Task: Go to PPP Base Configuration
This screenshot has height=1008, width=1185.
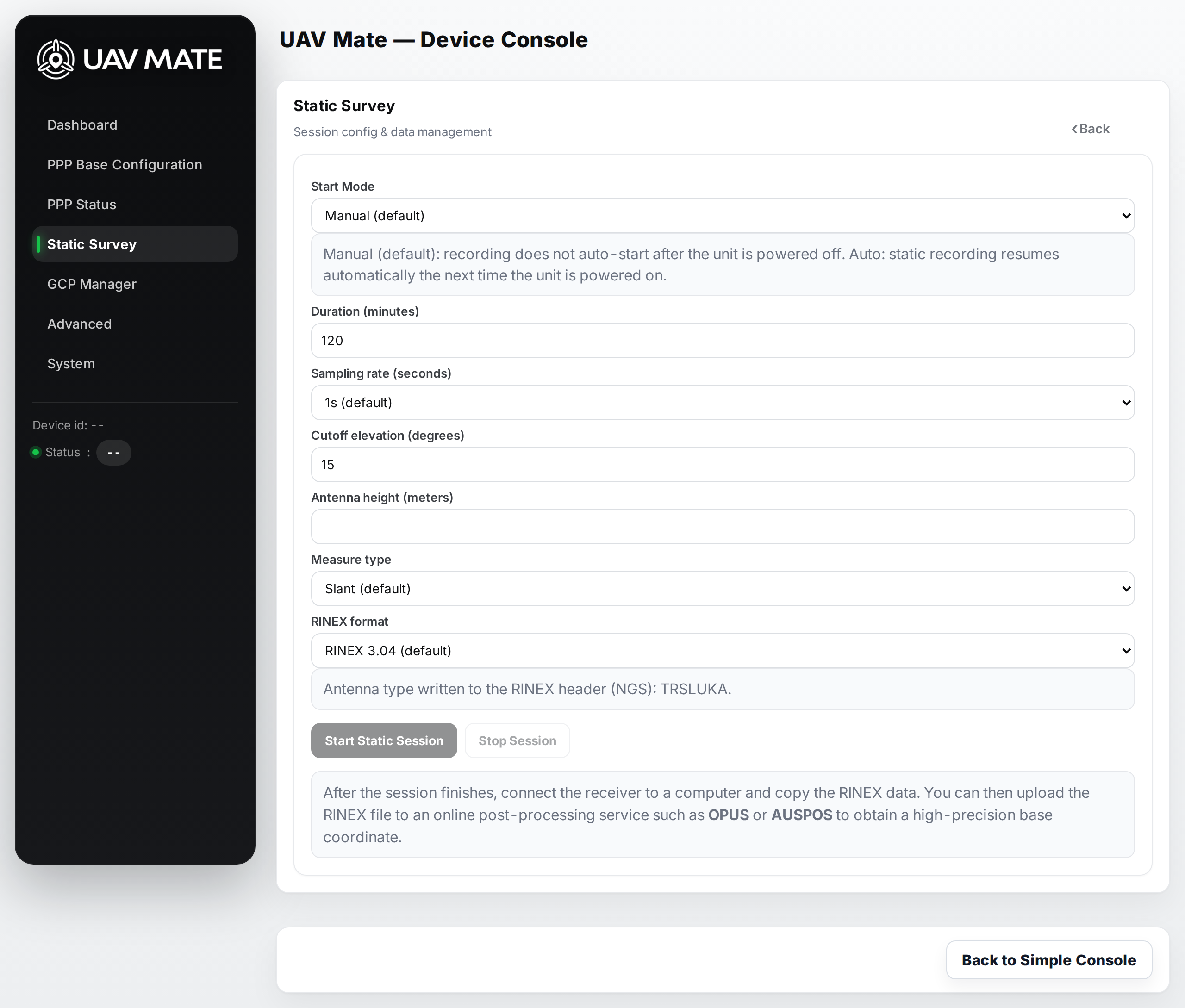Action: click(135, 165)
